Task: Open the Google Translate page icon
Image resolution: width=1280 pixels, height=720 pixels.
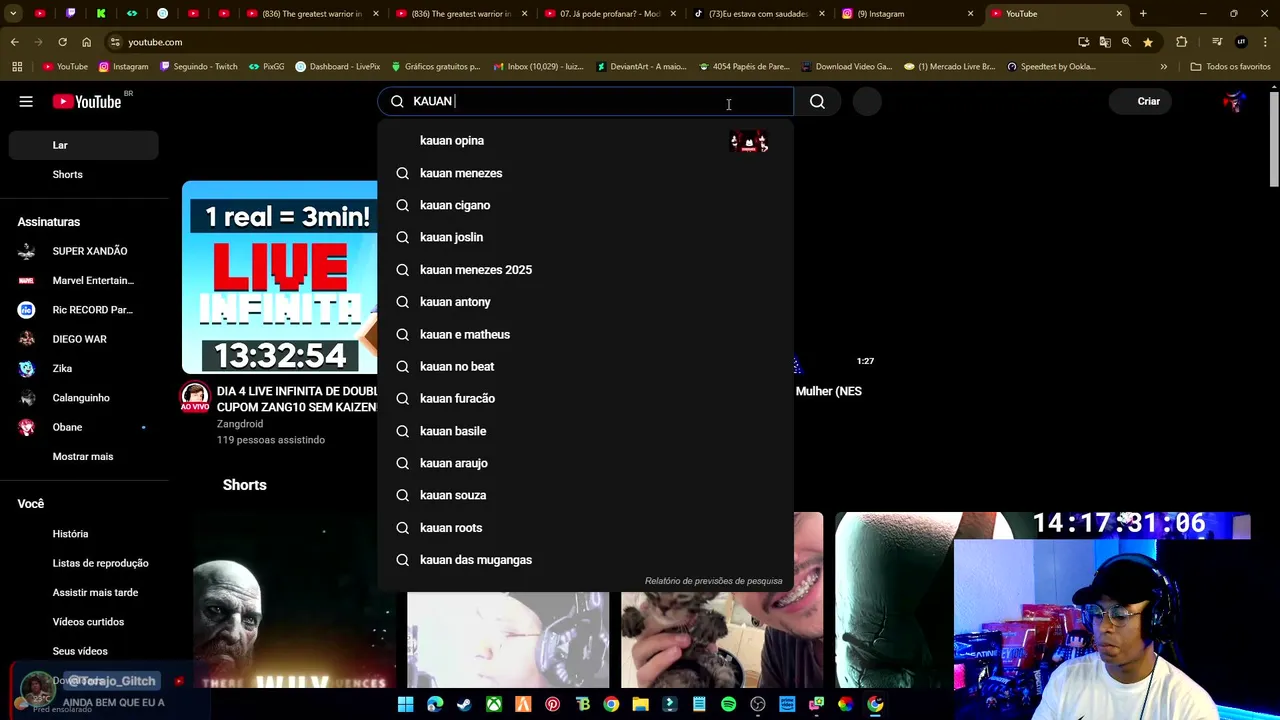Action: click(x=1105, y=42)
